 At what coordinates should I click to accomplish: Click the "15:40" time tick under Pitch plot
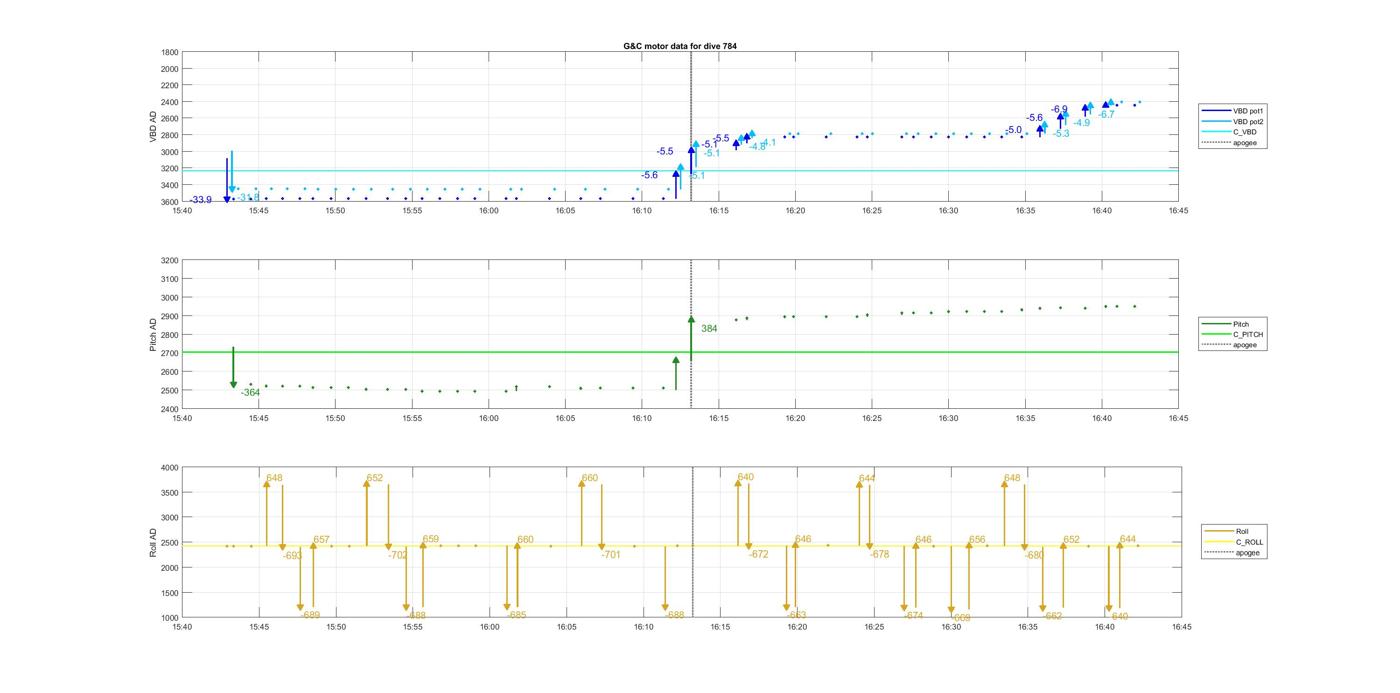(182, 418)
